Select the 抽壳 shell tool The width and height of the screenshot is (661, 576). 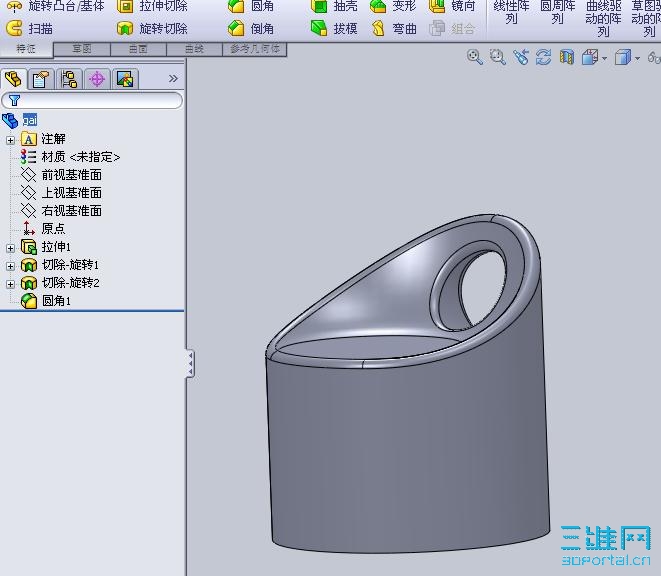click(334, 6)
